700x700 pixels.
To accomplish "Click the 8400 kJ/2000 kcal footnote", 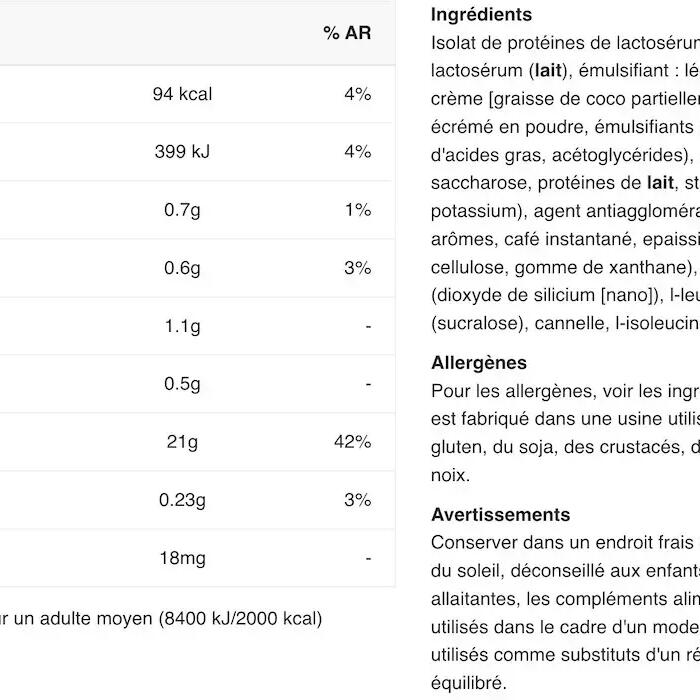I will 241,619.
